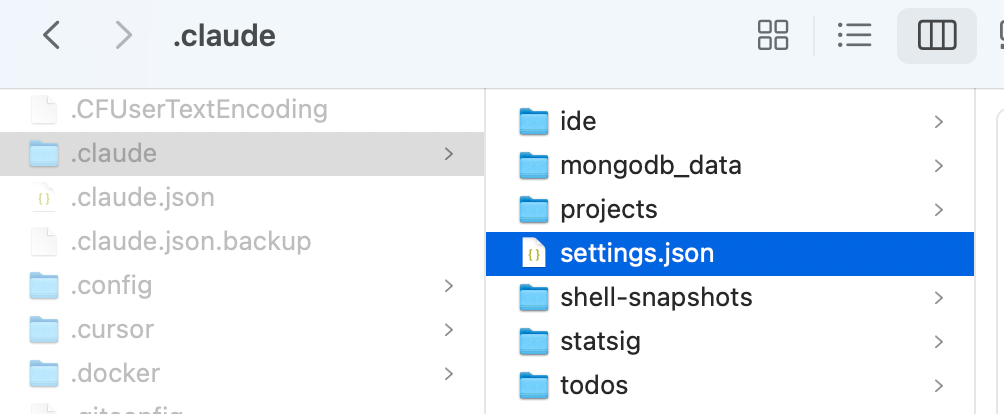Click the .claude folder in left column

(x=113, y=154)
